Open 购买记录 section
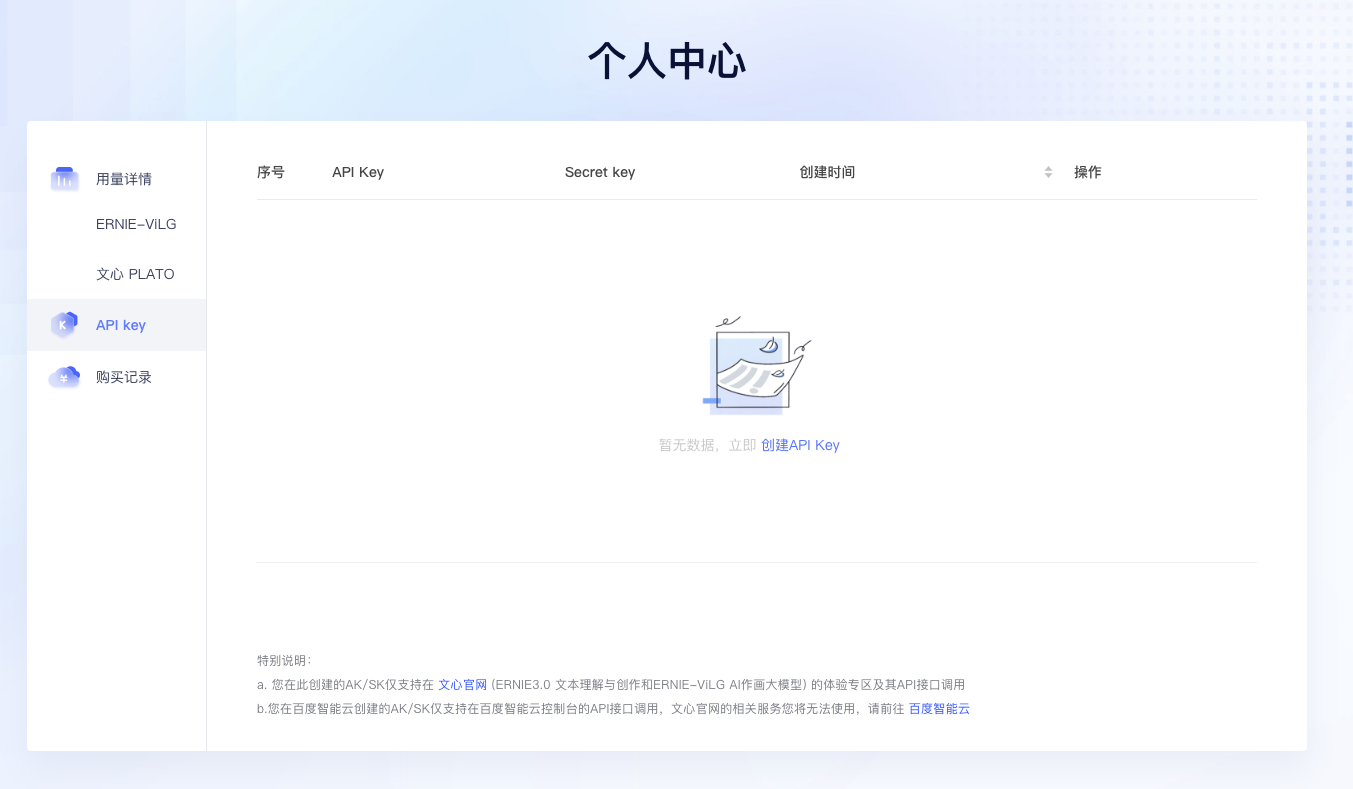 124,377
